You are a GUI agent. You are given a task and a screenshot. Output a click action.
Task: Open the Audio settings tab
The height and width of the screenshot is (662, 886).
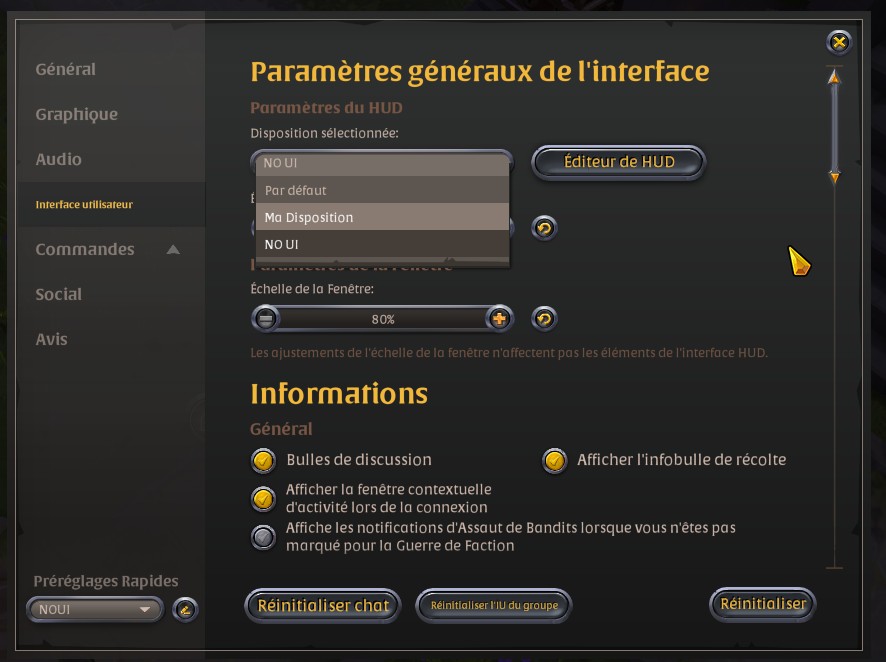click(59, 159)
